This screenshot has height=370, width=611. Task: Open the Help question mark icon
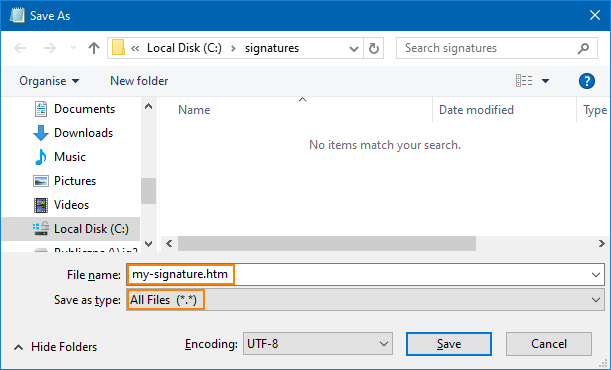[586, 81]
